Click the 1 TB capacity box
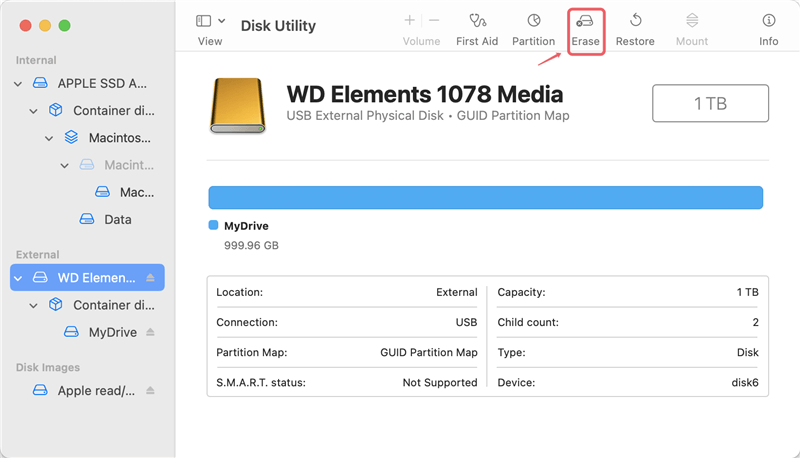 tap(710, 103)
